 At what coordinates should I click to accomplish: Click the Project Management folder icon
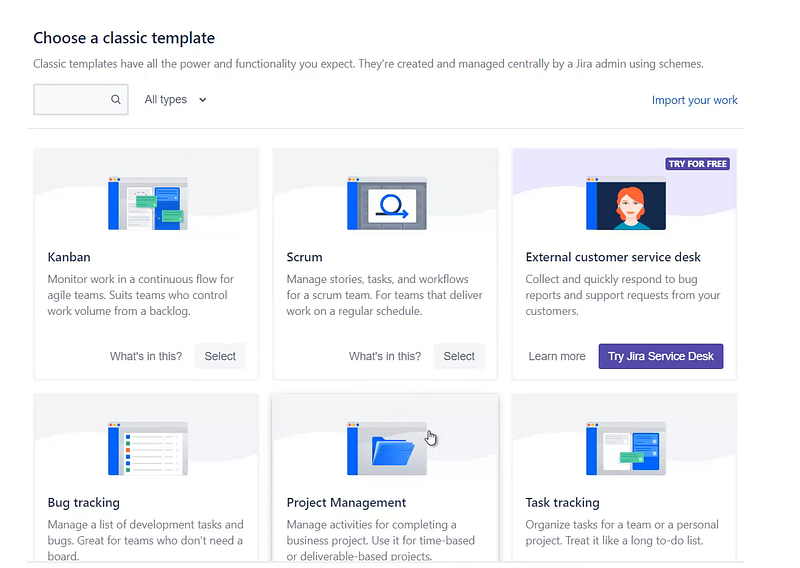[386, 448]
